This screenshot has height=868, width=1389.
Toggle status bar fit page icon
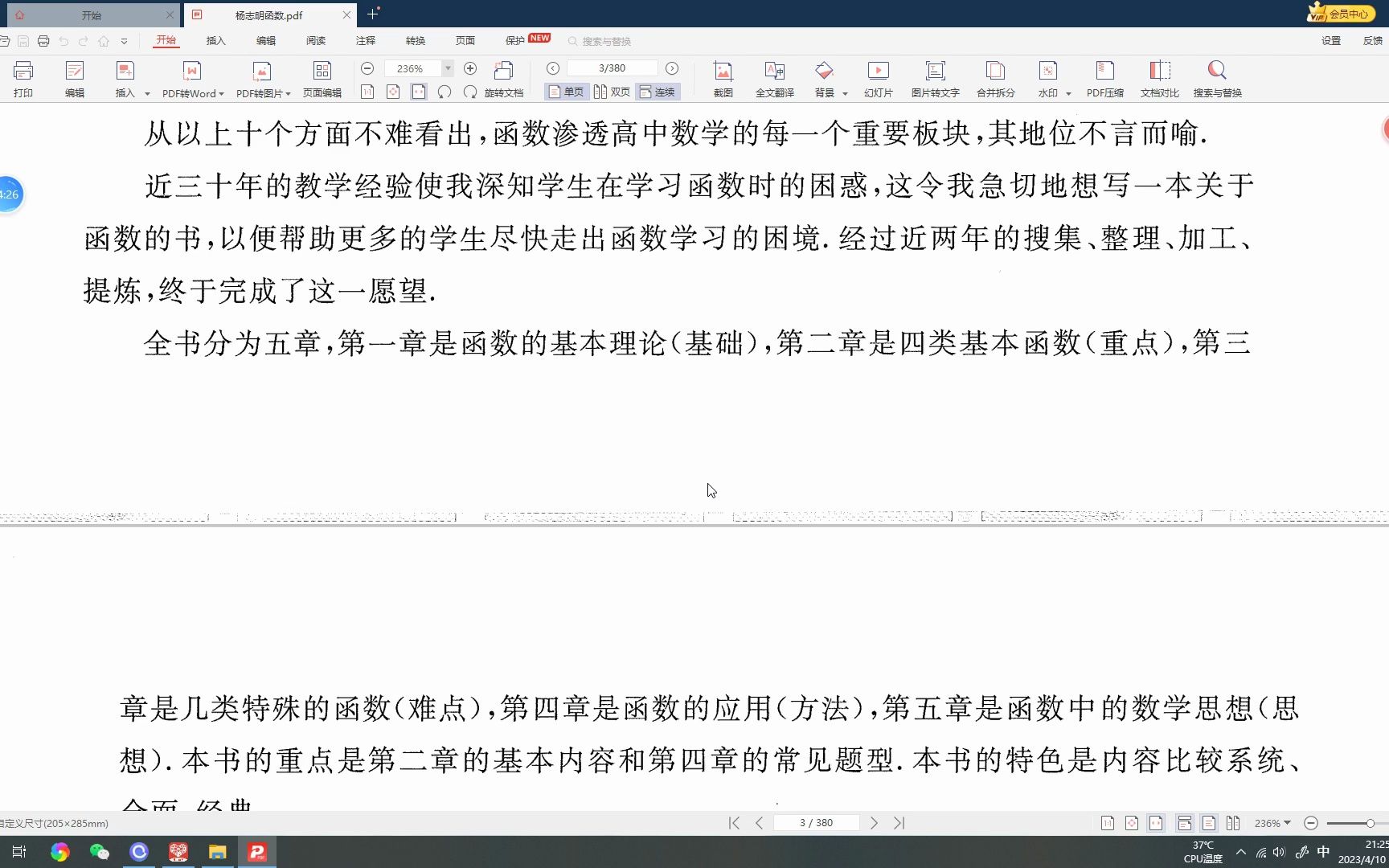1132,823
